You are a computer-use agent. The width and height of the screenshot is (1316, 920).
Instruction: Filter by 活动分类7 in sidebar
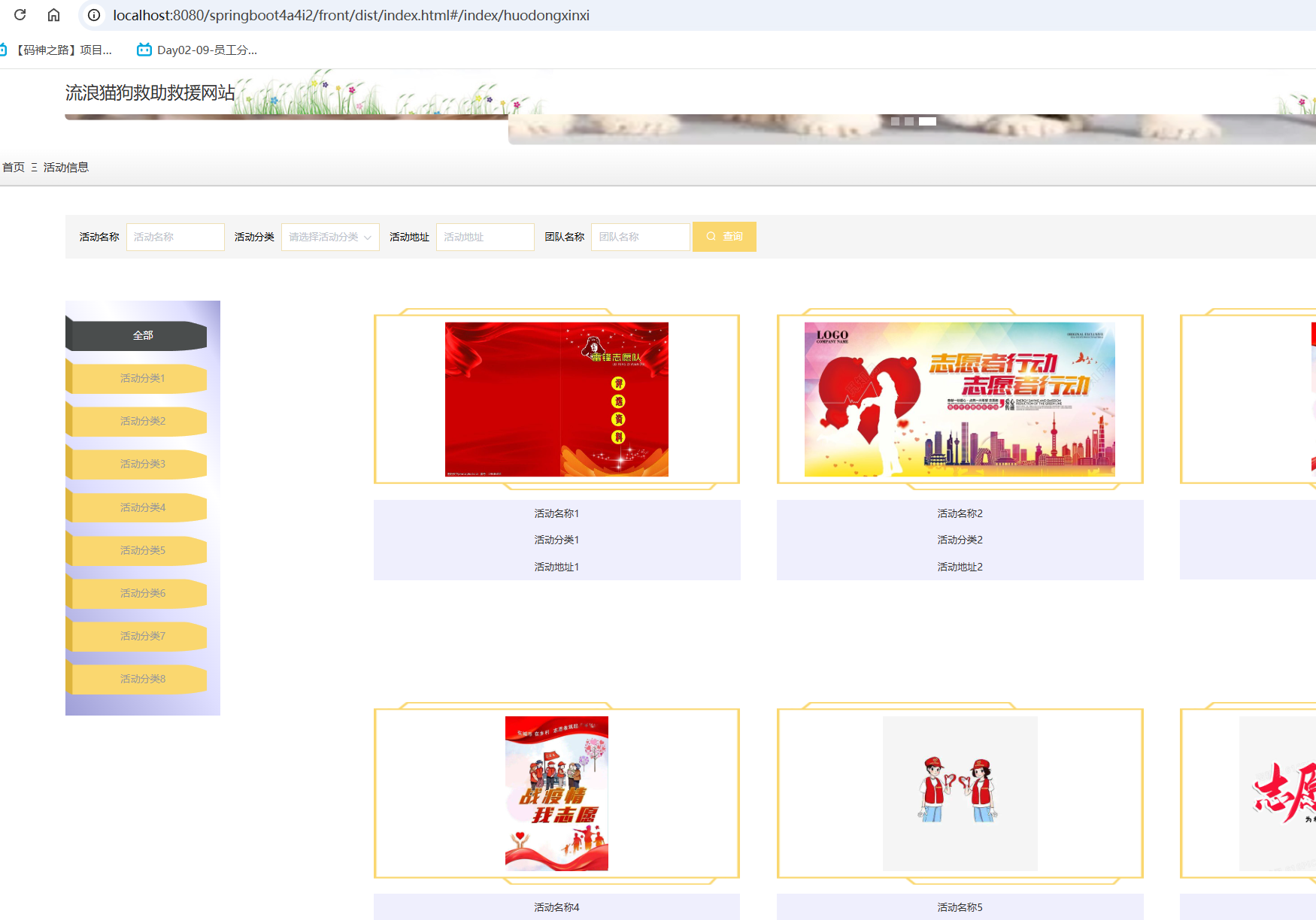[x=136, y=636]
